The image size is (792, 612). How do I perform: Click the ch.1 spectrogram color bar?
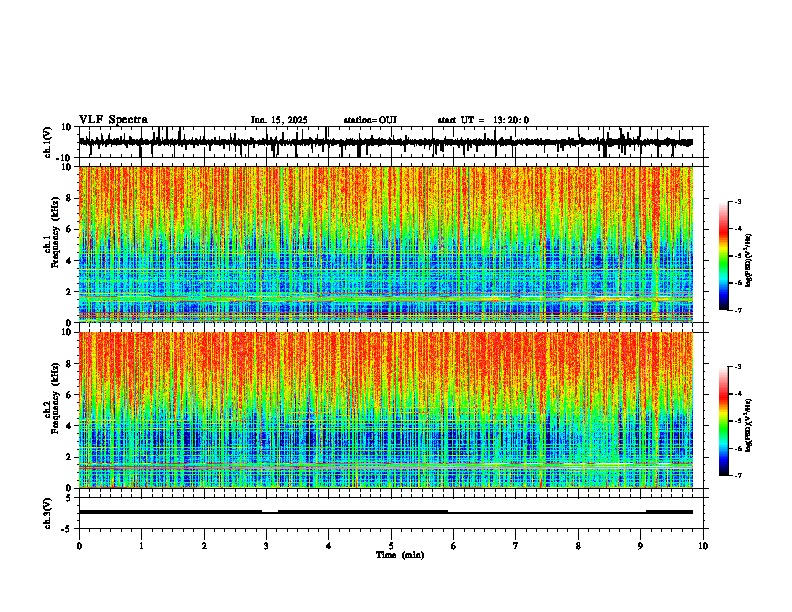pyautogui.click(x=724, y=256)
